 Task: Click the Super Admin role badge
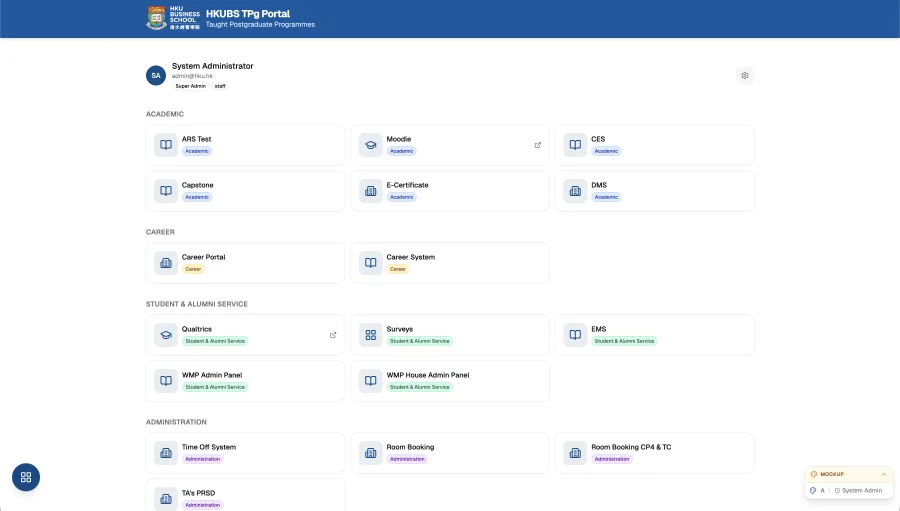191,86
